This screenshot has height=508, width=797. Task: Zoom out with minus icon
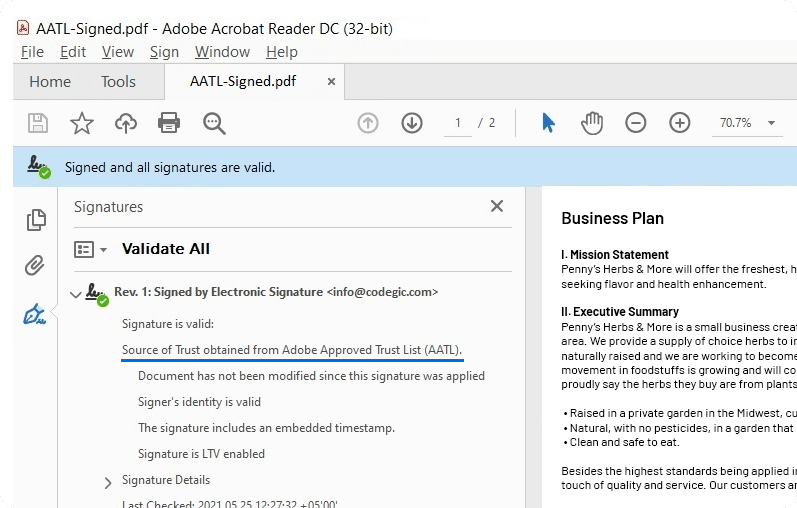tap(636, 123)
